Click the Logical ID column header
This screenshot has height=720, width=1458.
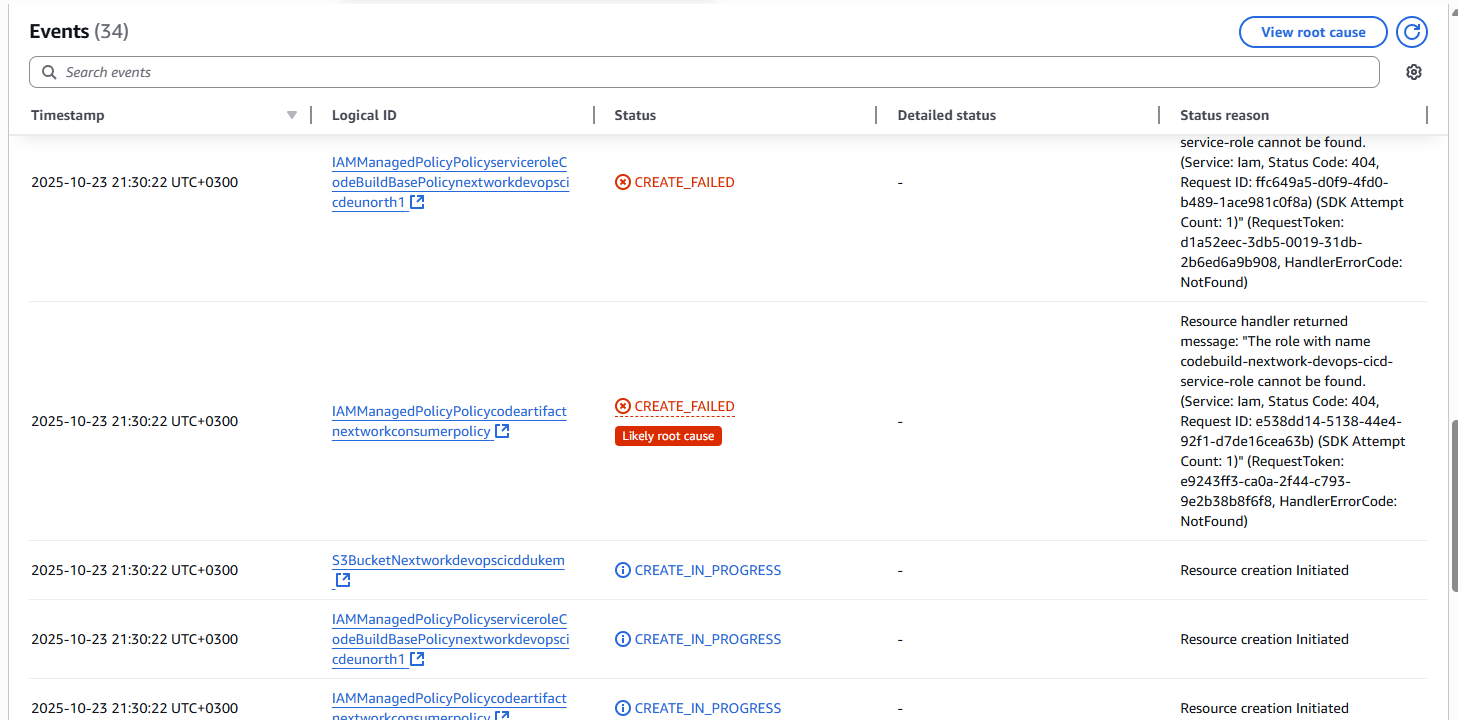click(364, 115)
